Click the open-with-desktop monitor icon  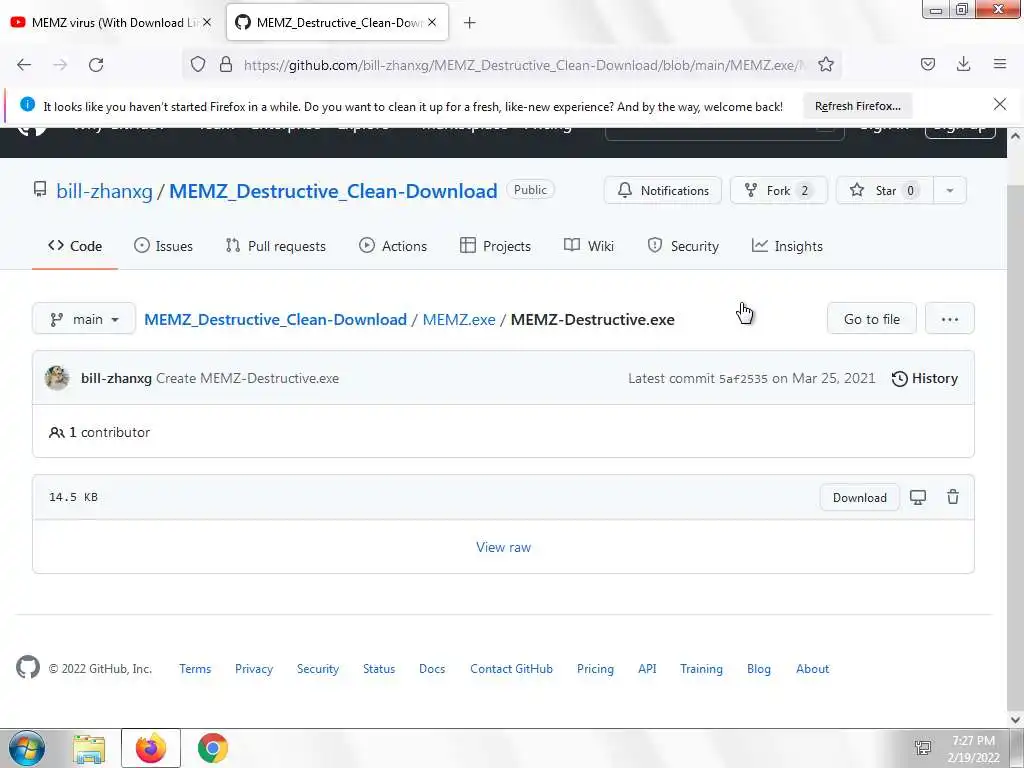click(x=918, y=498)
